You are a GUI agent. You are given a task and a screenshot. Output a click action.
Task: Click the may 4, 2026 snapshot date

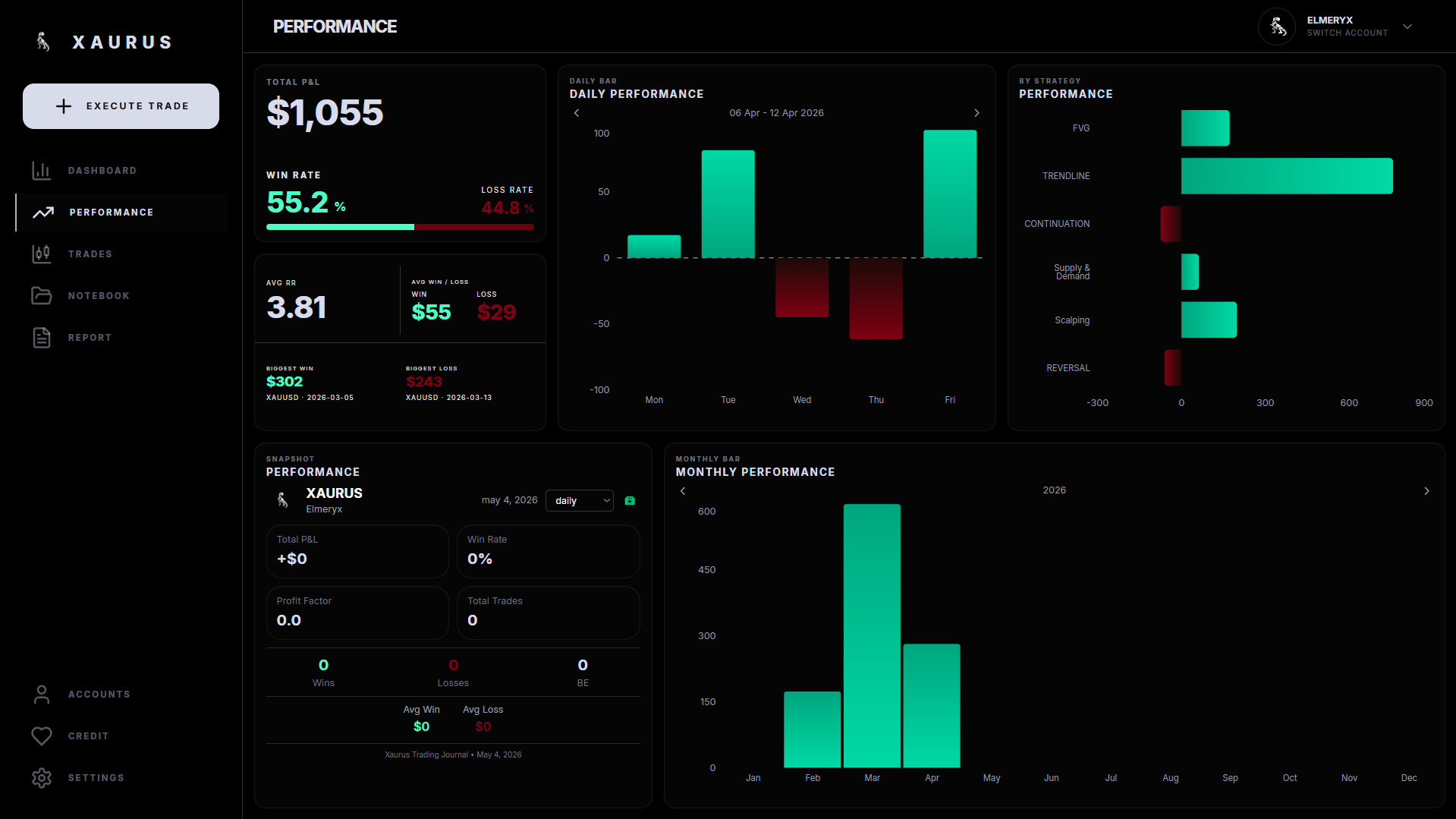click(509, 500)
